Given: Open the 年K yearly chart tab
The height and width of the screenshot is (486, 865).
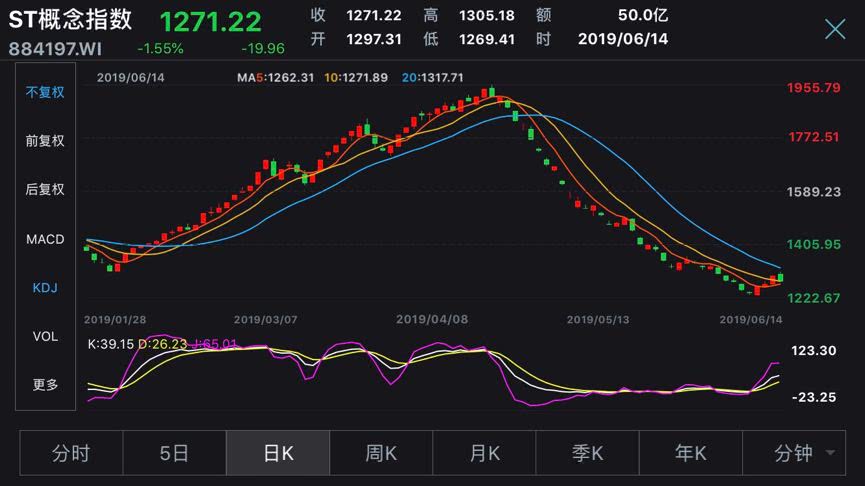Looking at the screenshot, I should click(691, 453).
